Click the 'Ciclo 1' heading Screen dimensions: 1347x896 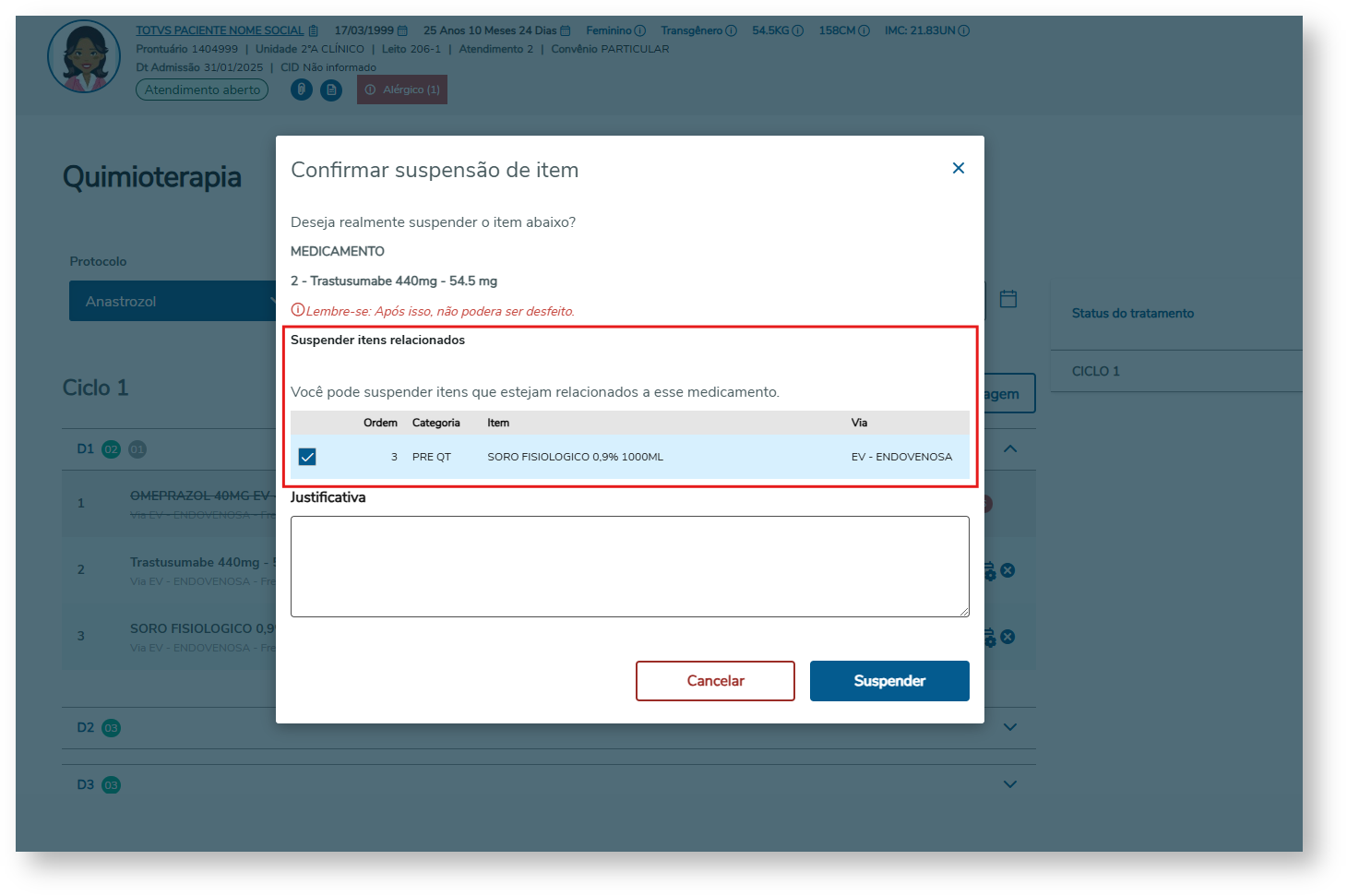pyautogui.click(x=96, y=388)
